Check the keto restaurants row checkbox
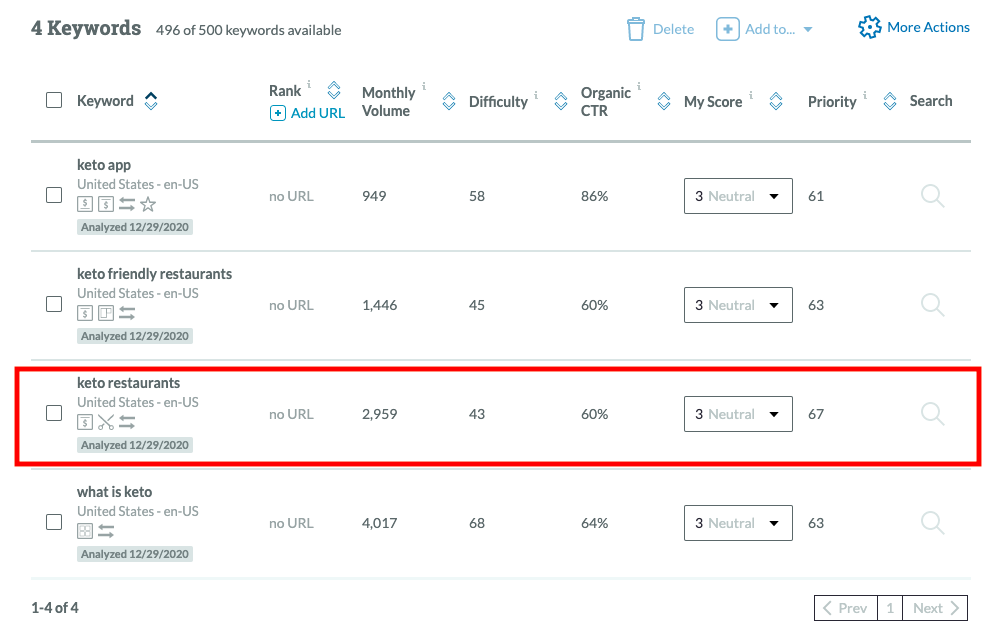The width and height of the screenshot is (1007, 638). 54,412
